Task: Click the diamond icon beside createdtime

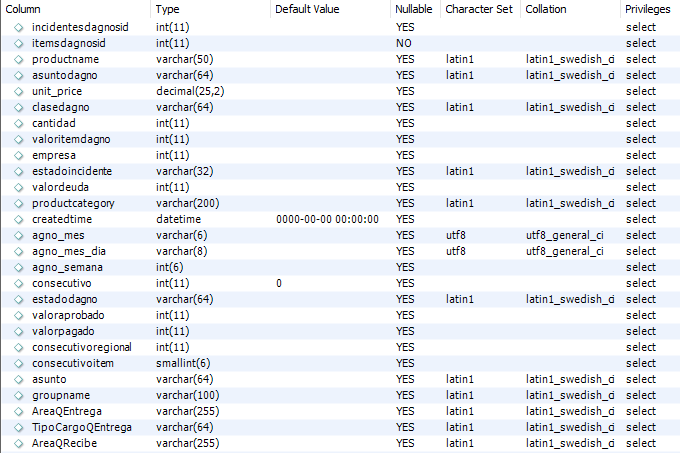Action: pos(18,219)
